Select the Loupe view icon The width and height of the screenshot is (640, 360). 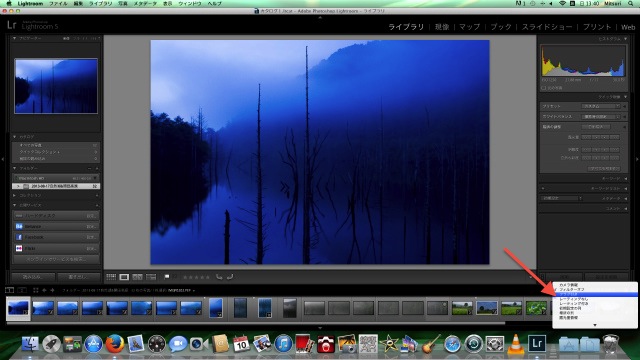pos(124,277)
